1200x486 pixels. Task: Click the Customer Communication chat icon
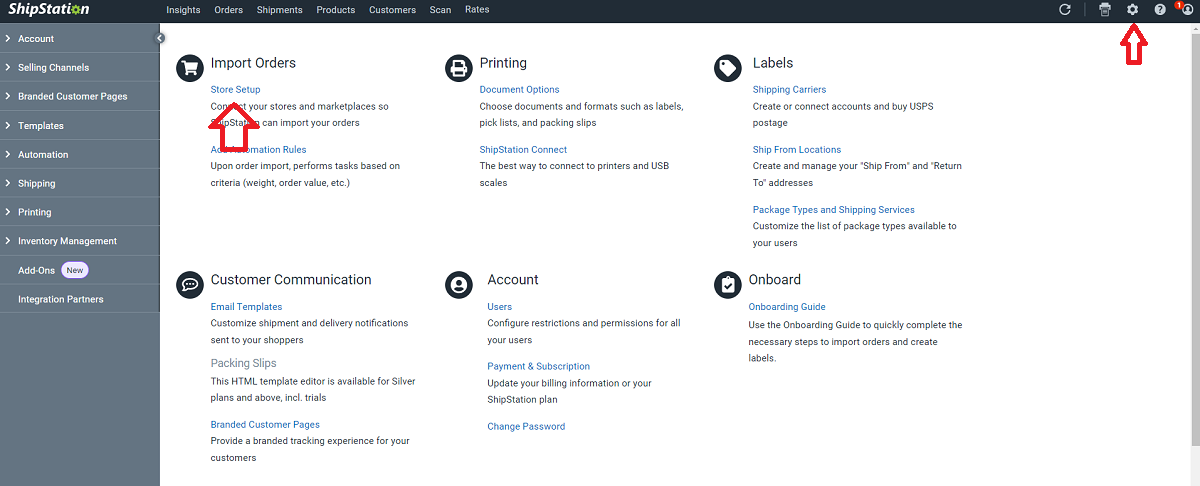pos(190,285)
